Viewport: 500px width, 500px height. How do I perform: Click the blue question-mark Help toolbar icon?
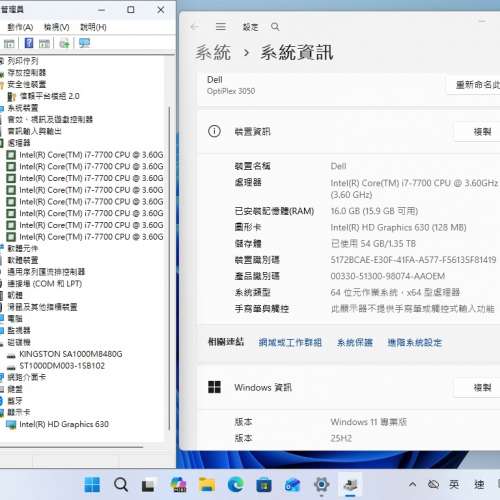[x=29, y=43]
